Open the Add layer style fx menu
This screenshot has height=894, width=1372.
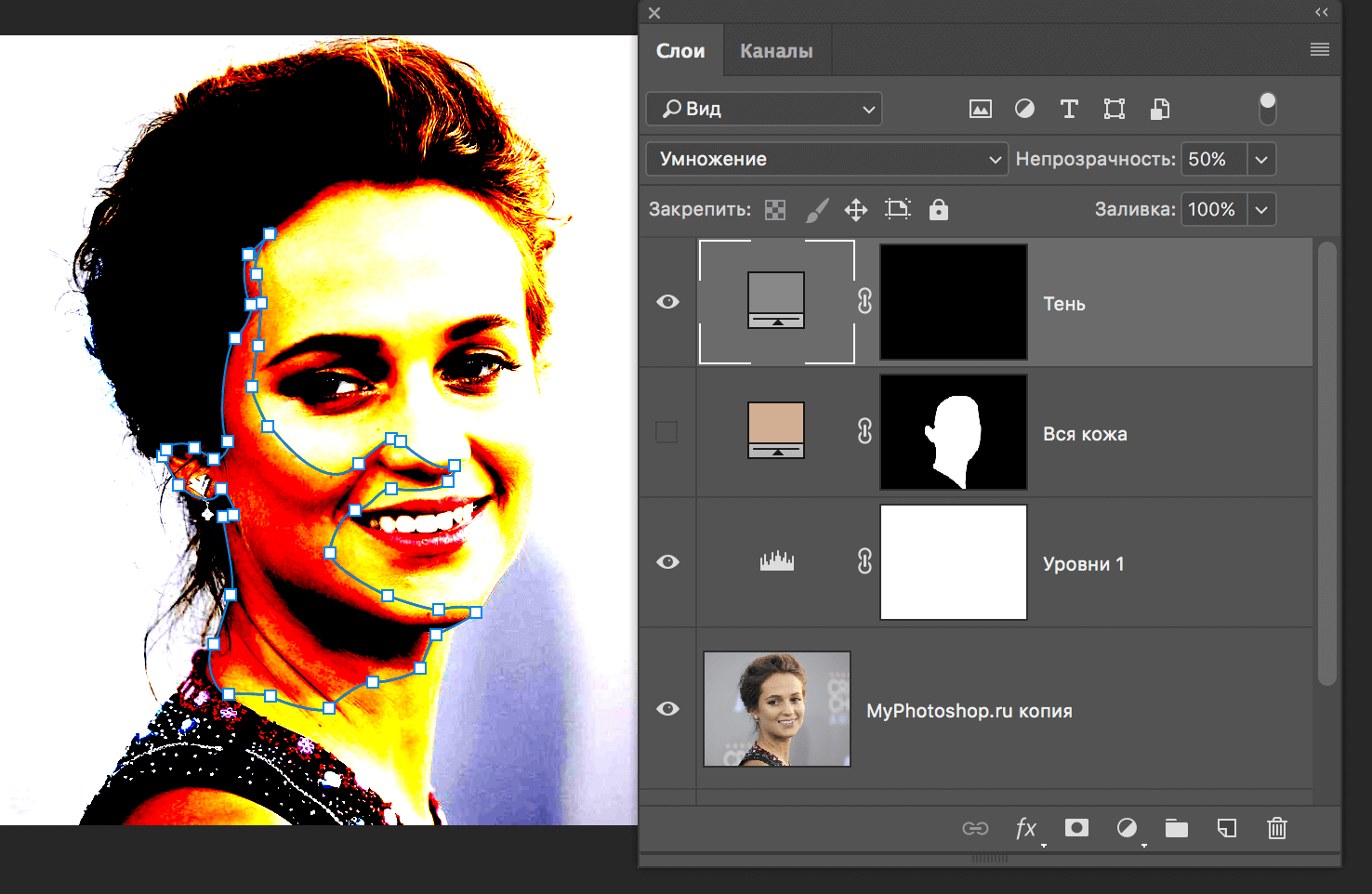point(1025,828)
